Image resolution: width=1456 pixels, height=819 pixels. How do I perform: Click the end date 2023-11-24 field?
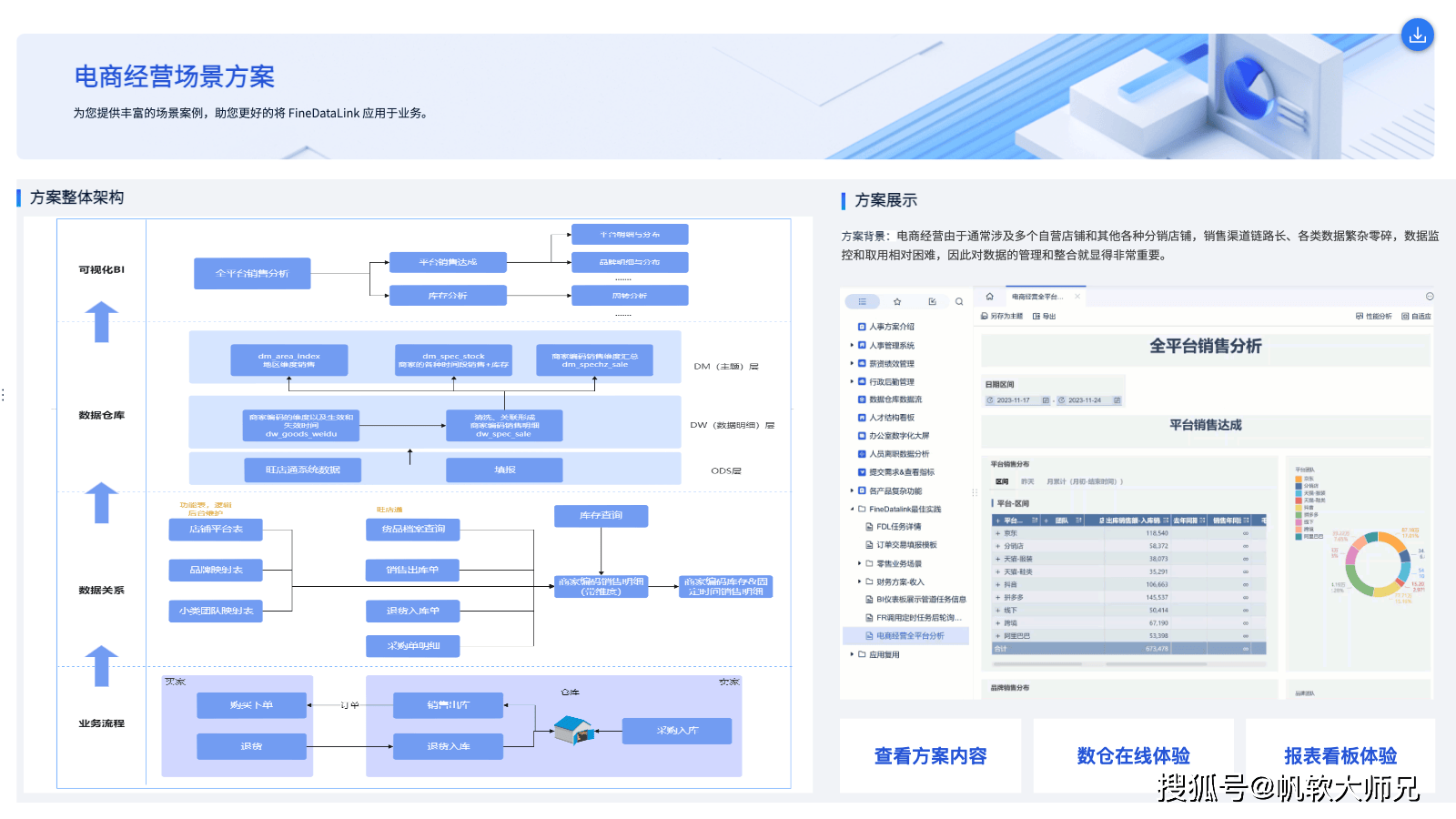pyautogui.click(x=1089, y=400)
